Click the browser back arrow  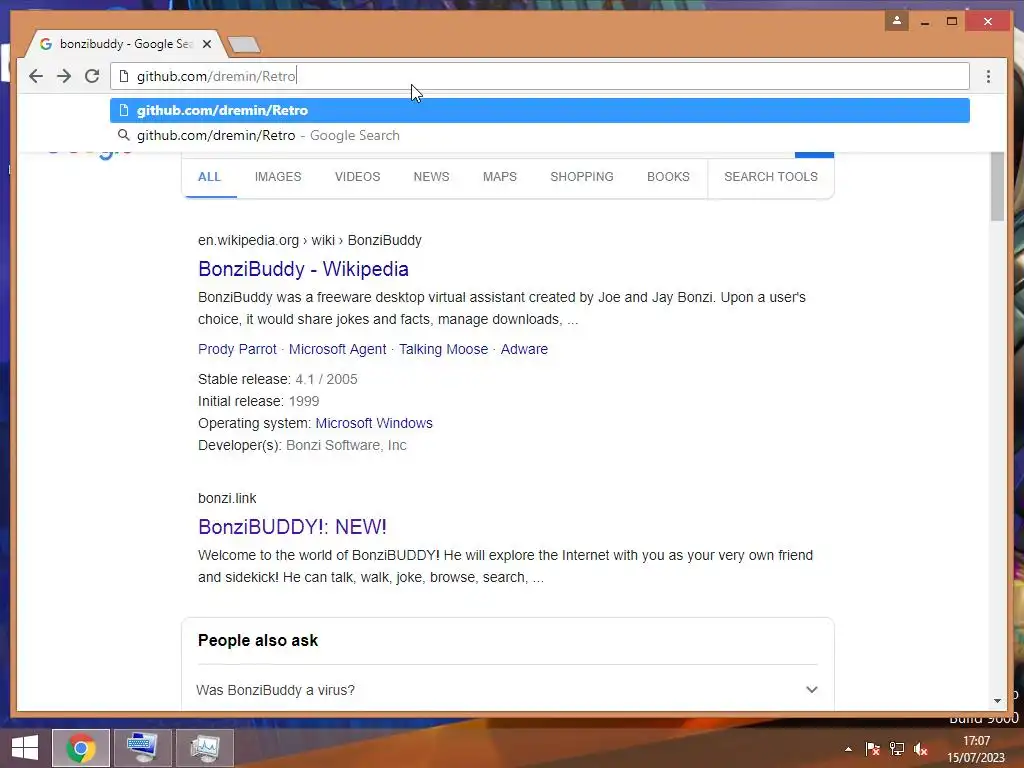[36, 76]
